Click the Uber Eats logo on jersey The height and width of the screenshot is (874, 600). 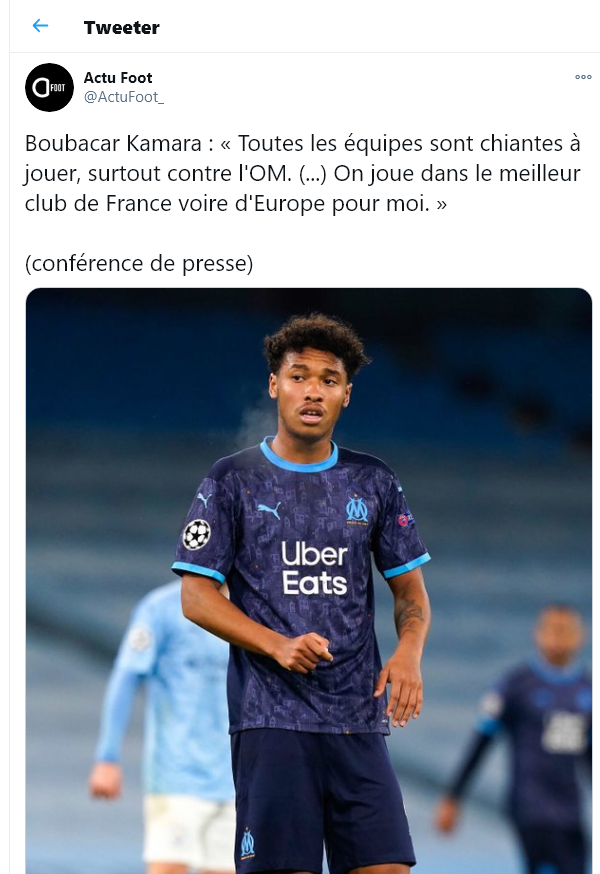314,569
